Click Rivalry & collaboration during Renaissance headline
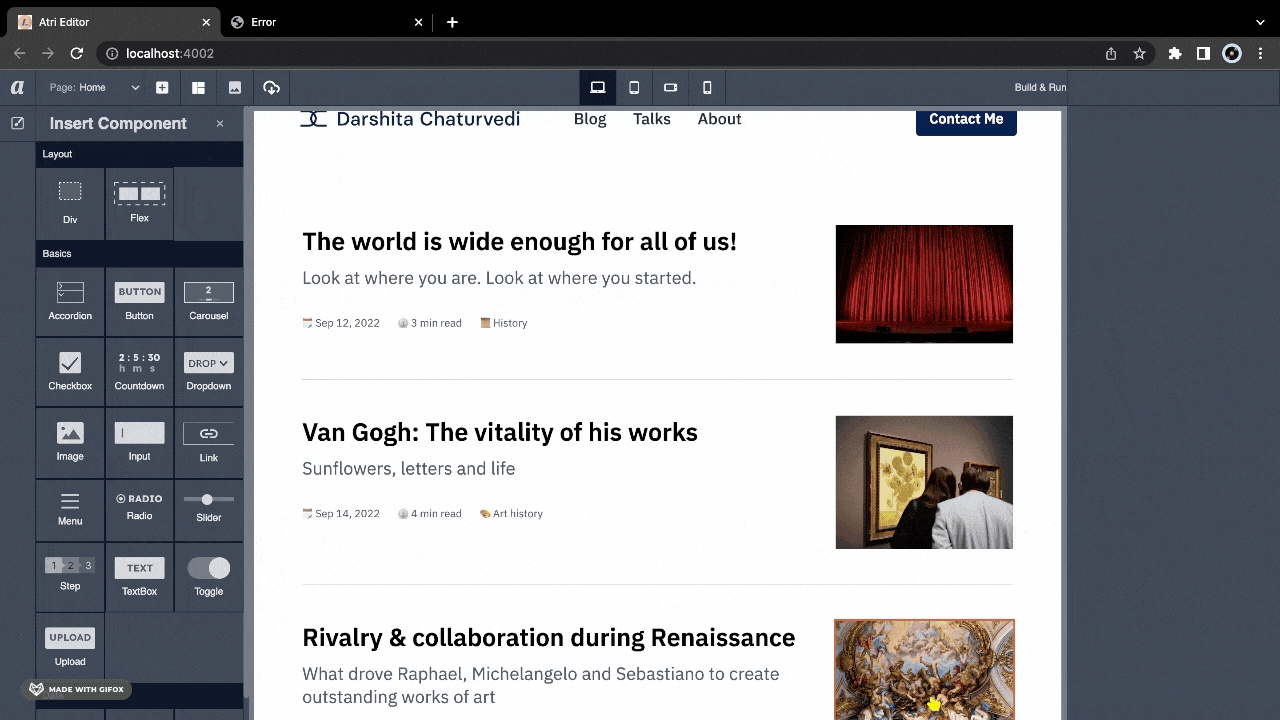The image size is (1280, 720). pyautogui.click(x=549, y=637)
